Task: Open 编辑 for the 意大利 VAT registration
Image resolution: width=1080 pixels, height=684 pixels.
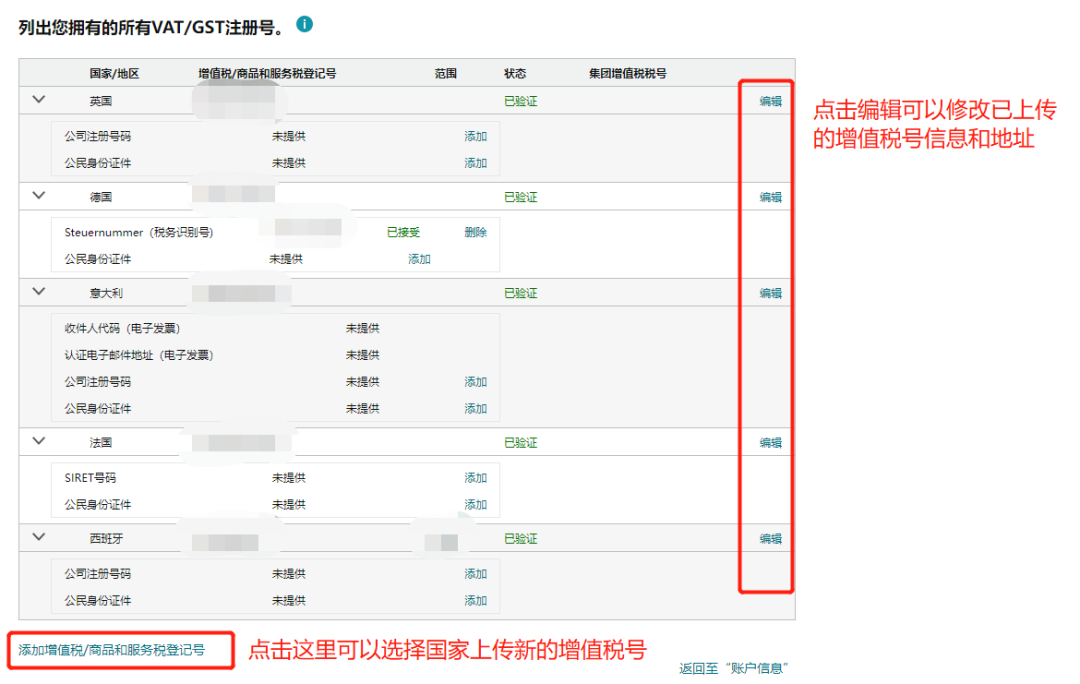Action: (x=767, y=292)
